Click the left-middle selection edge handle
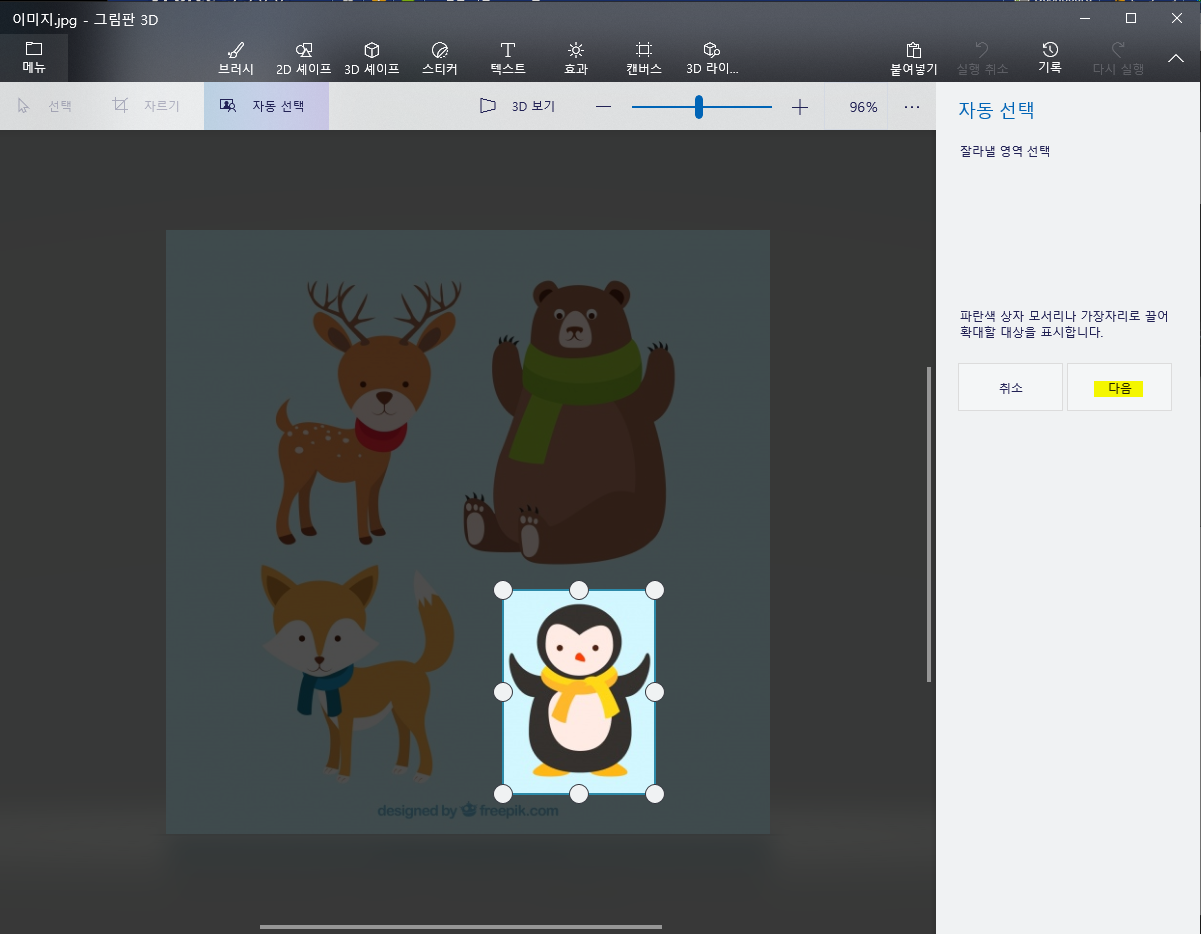The image size is (1201, 934). (x=503, y=692)
